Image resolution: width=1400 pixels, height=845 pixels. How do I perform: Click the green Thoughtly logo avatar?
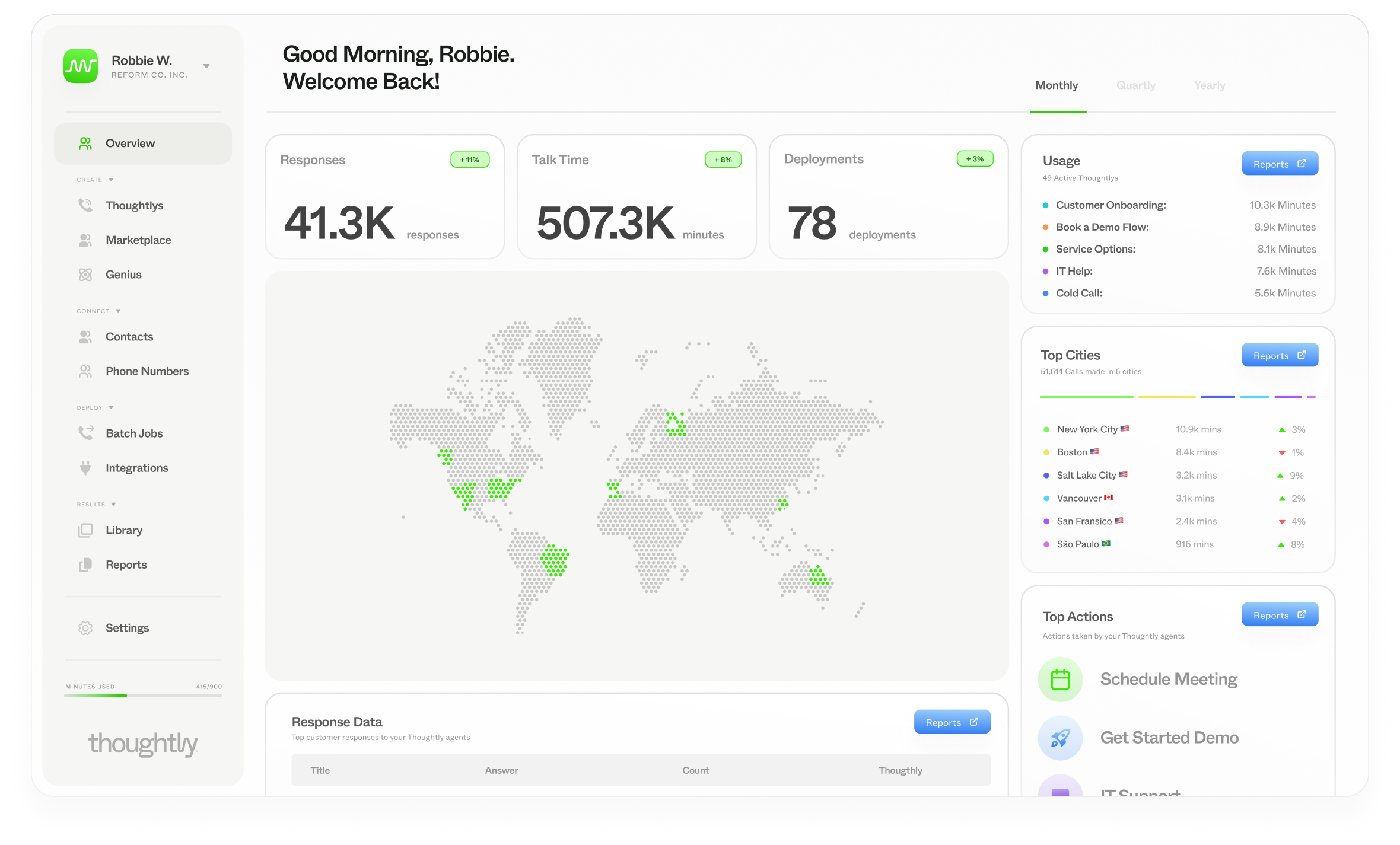tap(81, 66)
